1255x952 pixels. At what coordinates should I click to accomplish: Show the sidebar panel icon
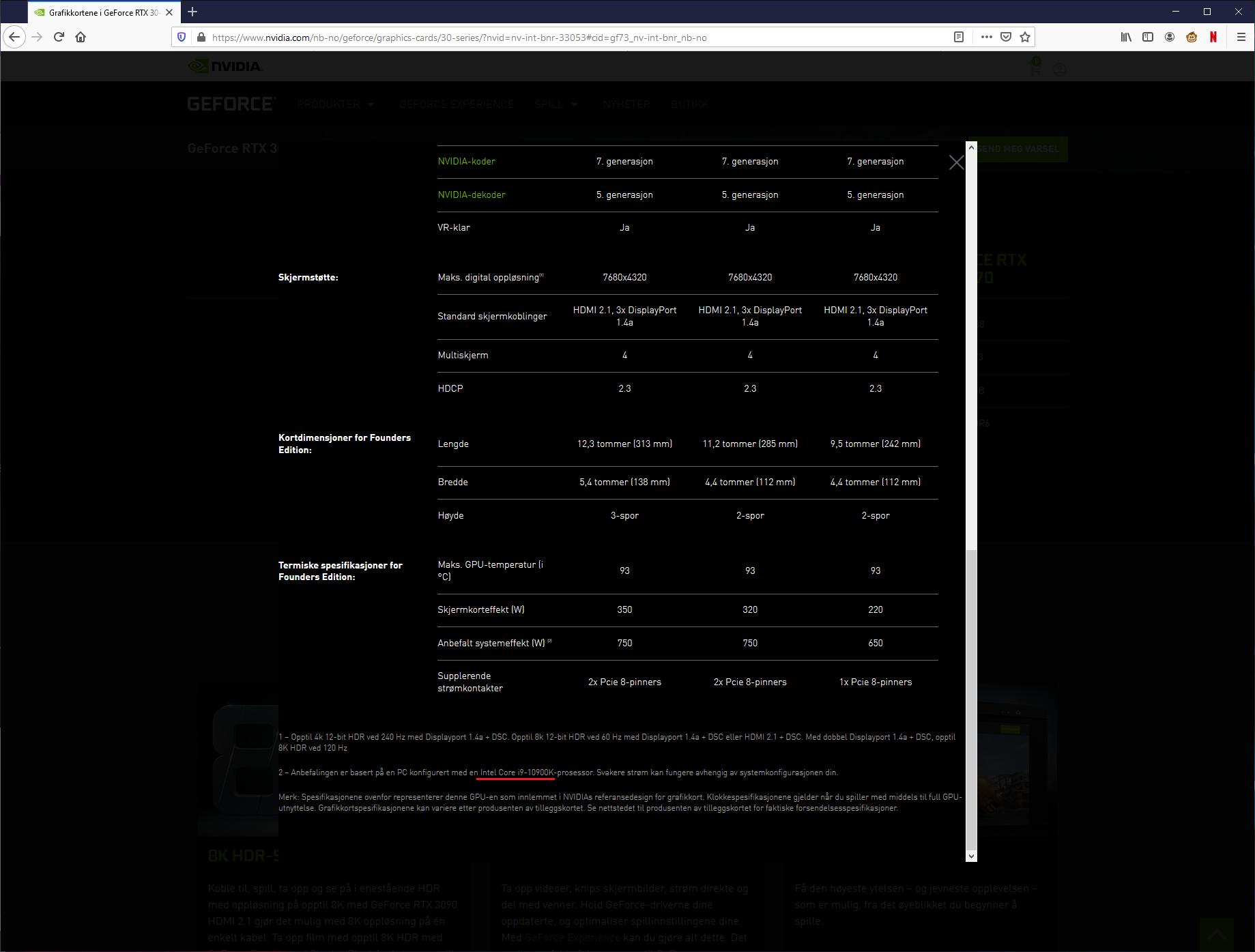[x=1148, y=37]
